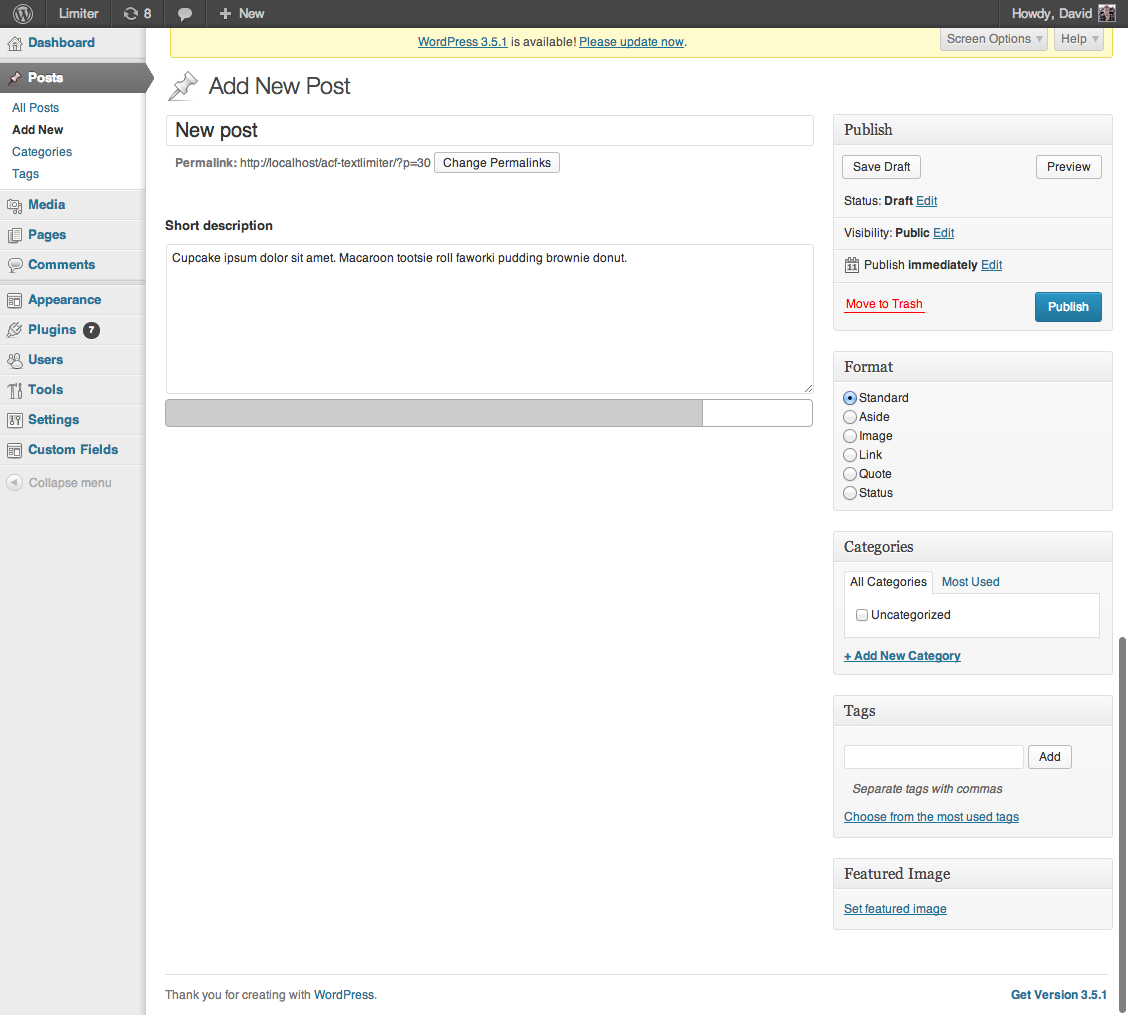Viewport: 1128px width, 1015px height.
Task: Click the Settings icon in sidebar
Action: point(14,420)
